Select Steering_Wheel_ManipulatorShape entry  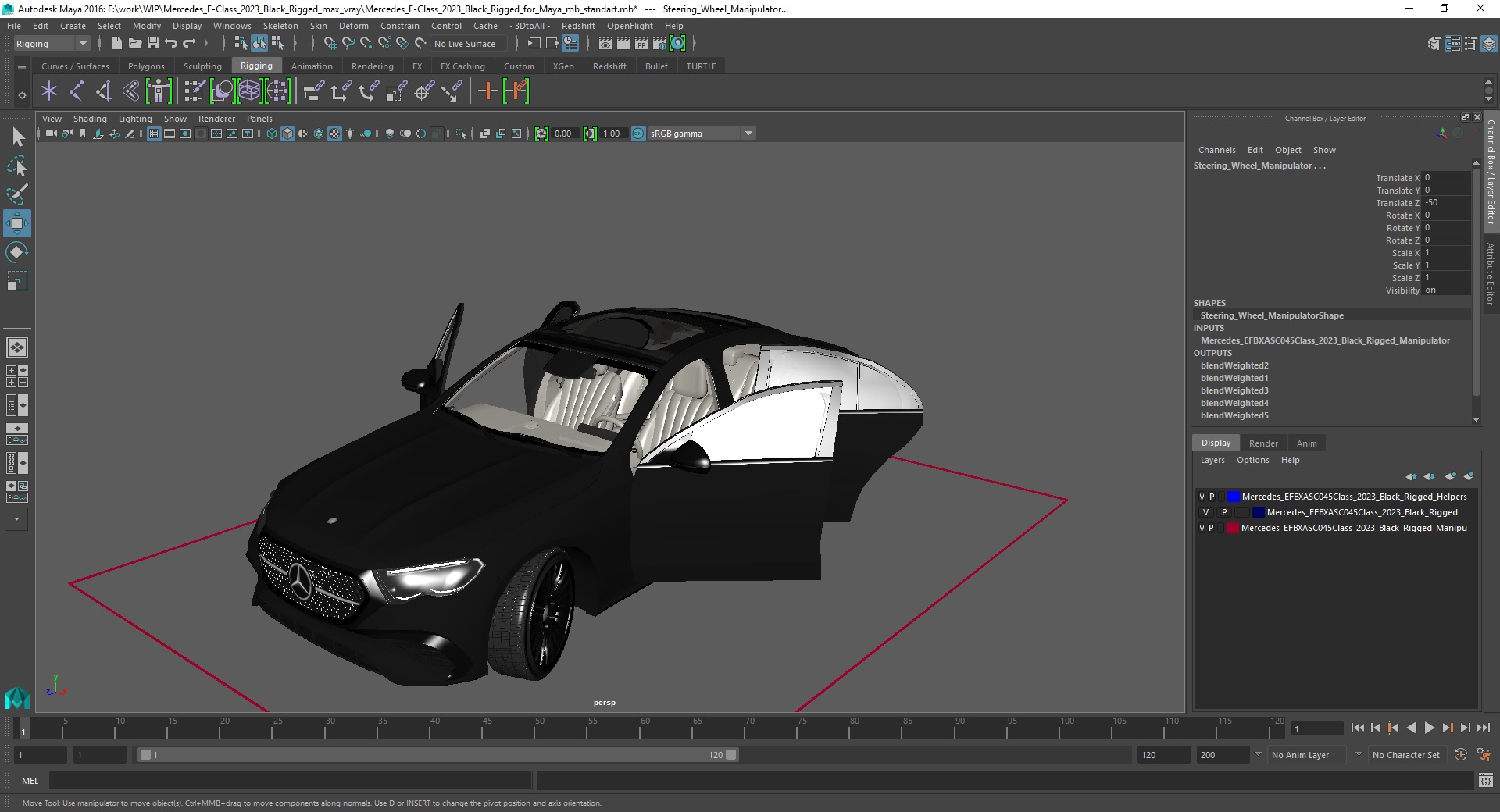tap(1272, 315)
